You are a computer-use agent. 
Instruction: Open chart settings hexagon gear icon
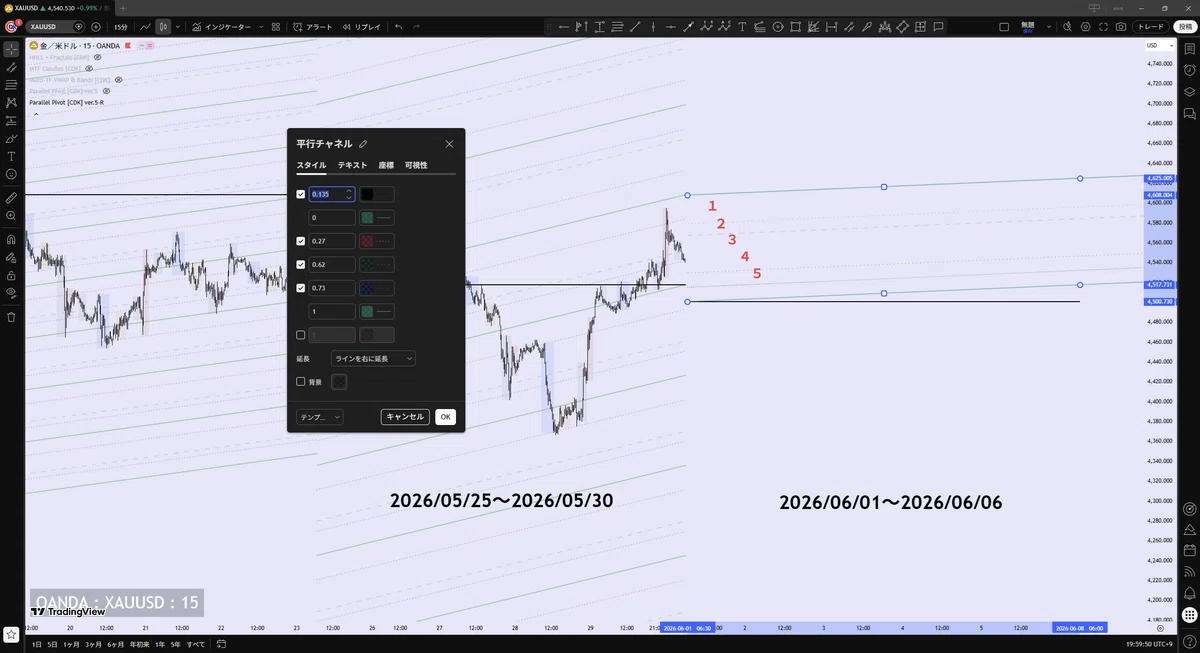point(1085,27)
